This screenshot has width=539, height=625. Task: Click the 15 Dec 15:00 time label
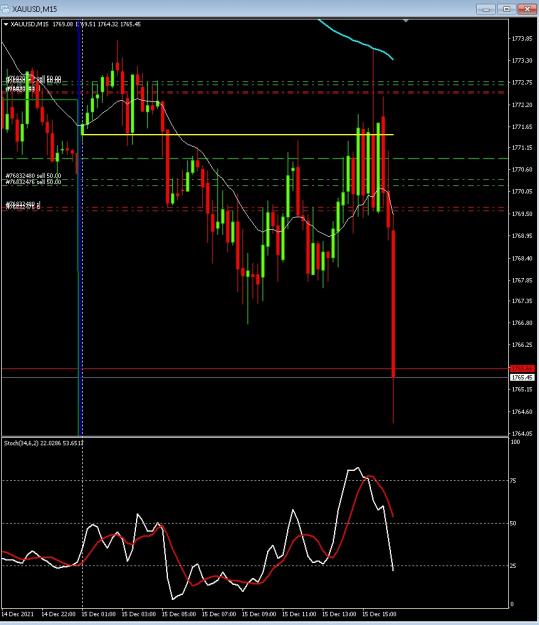click(379, 614)
